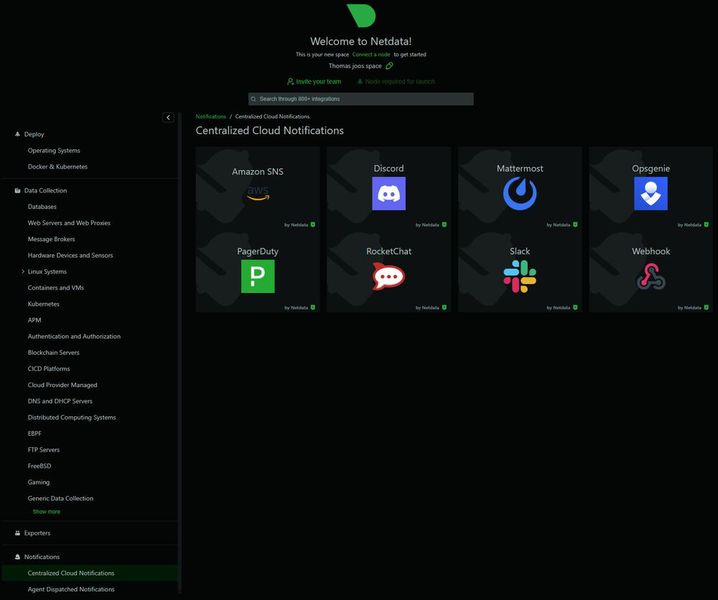The height and width of the screenshot is (600, 718).
Task: Click the Deploy section header
Action: 34,134
